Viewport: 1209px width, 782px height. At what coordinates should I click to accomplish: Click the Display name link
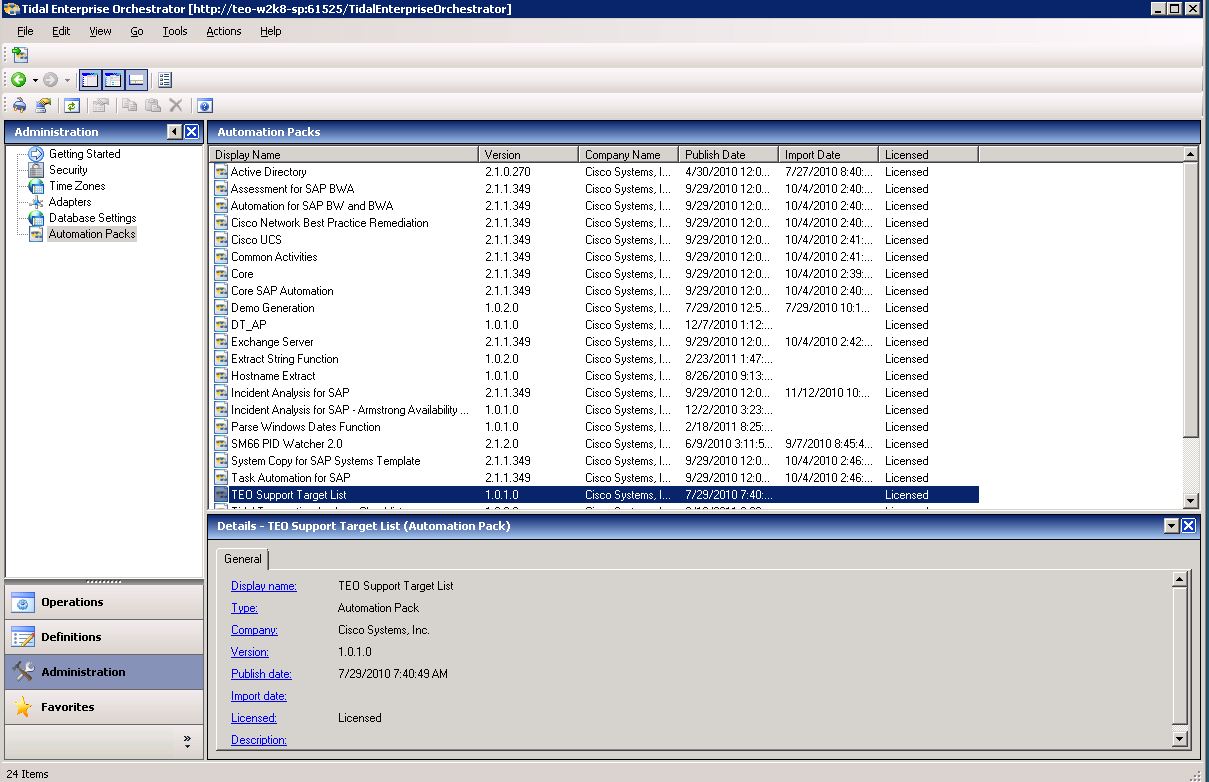click(264, 586)
